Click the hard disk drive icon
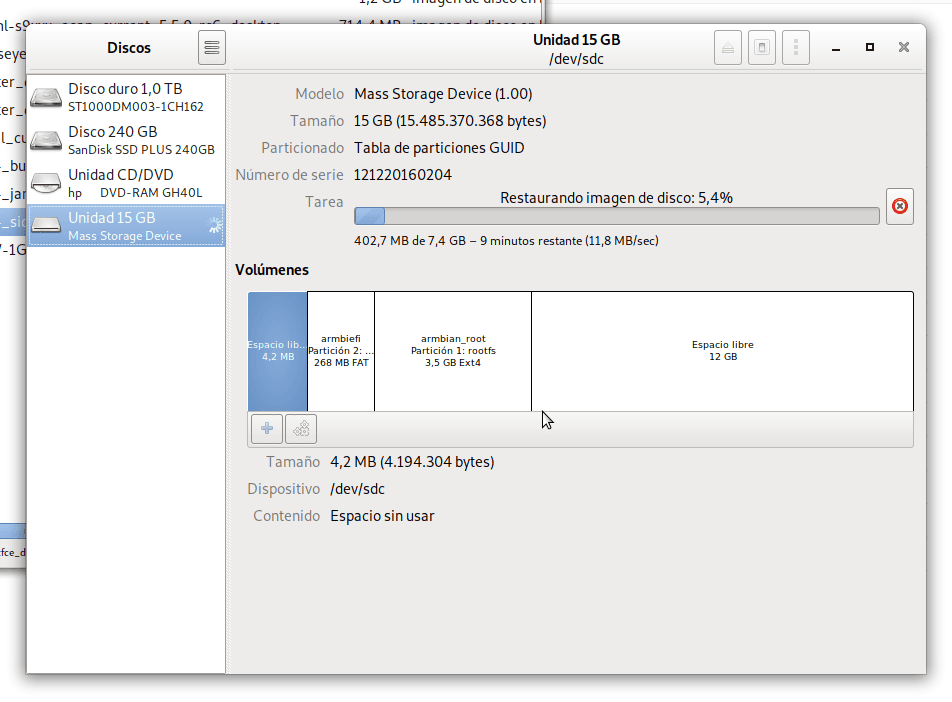The image size is (952, 702). [46, 98]
